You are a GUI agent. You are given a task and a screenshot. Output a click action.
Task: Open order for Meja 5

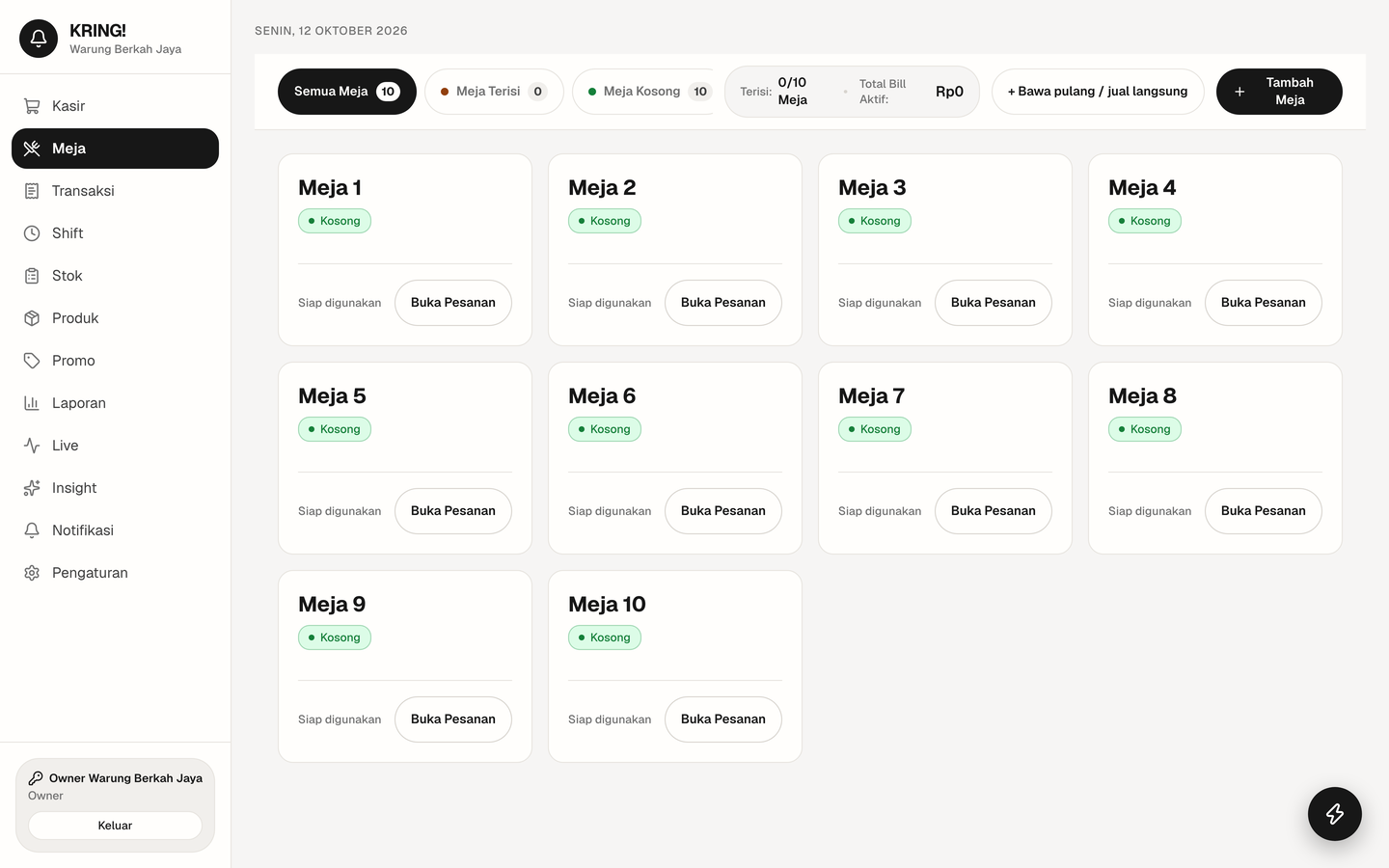pos(453,511)
